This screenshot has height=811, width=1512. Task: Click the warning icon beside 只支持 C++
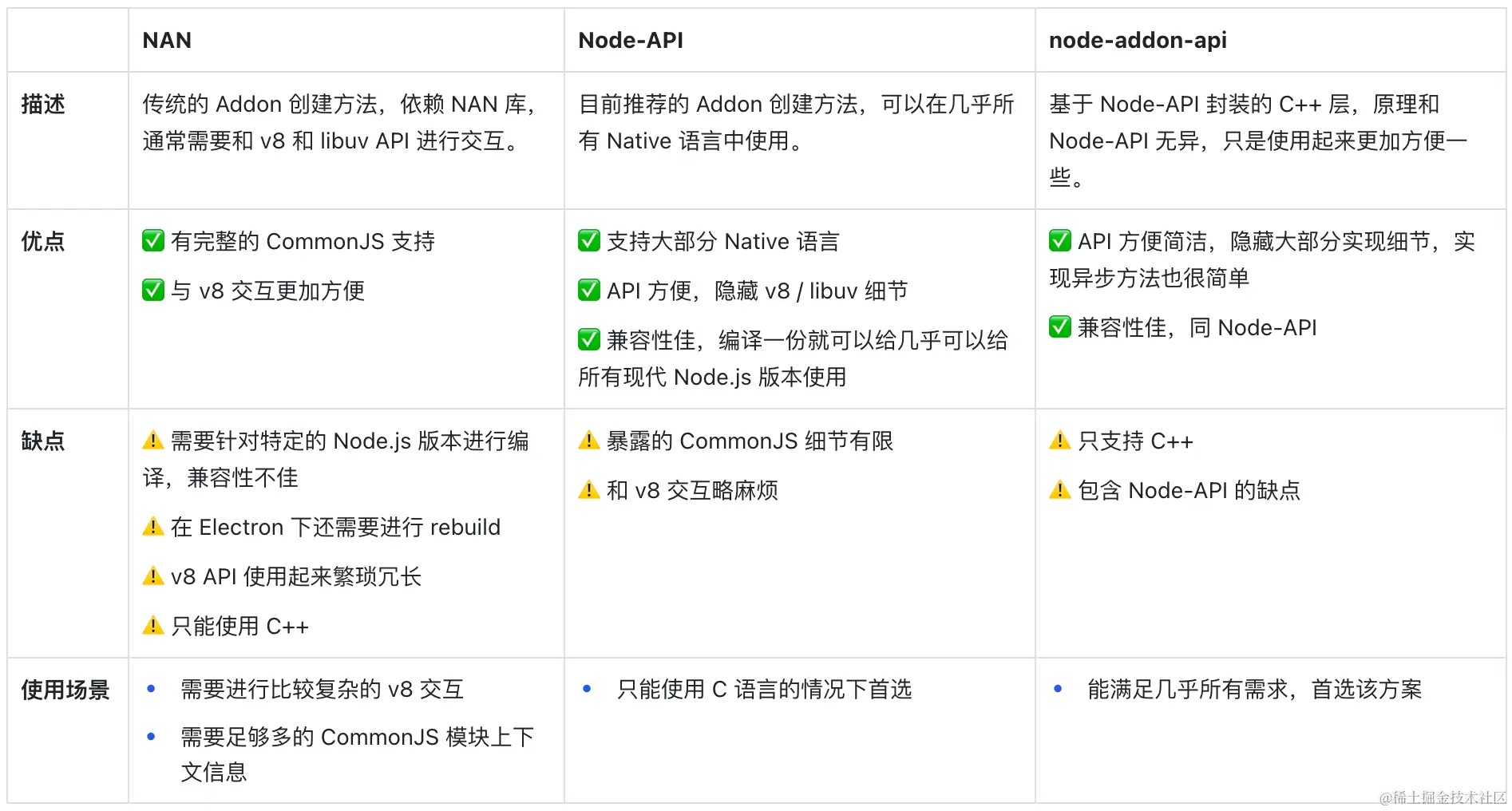(x=1060, y=440)
